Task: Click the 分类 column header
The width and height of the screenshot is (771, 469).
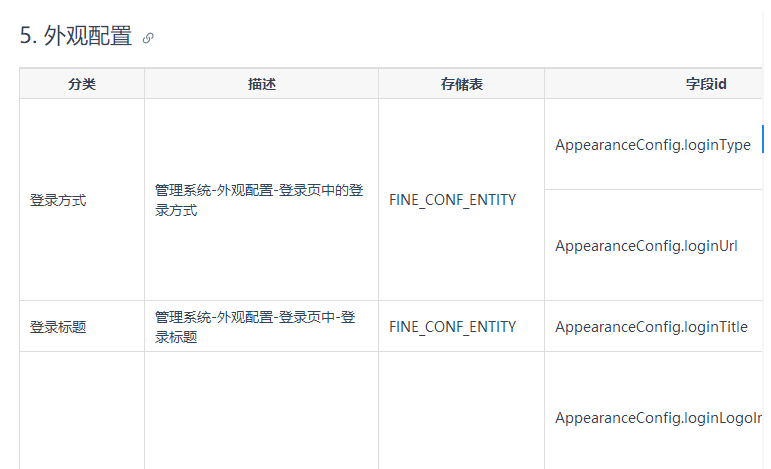Action: pos(82,84)
